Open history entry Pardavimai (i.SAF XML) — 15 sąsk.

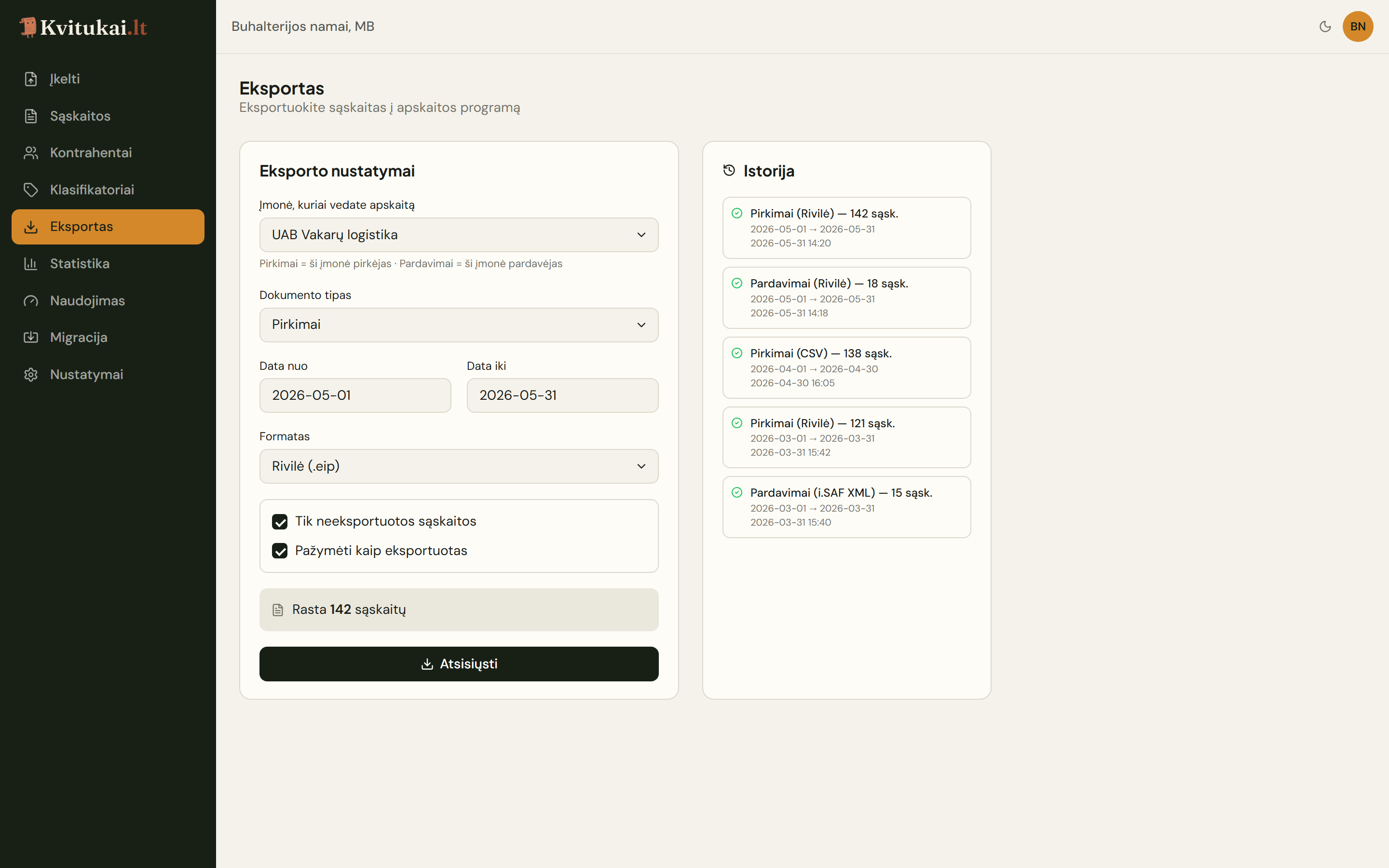click(x=846, y=507)
